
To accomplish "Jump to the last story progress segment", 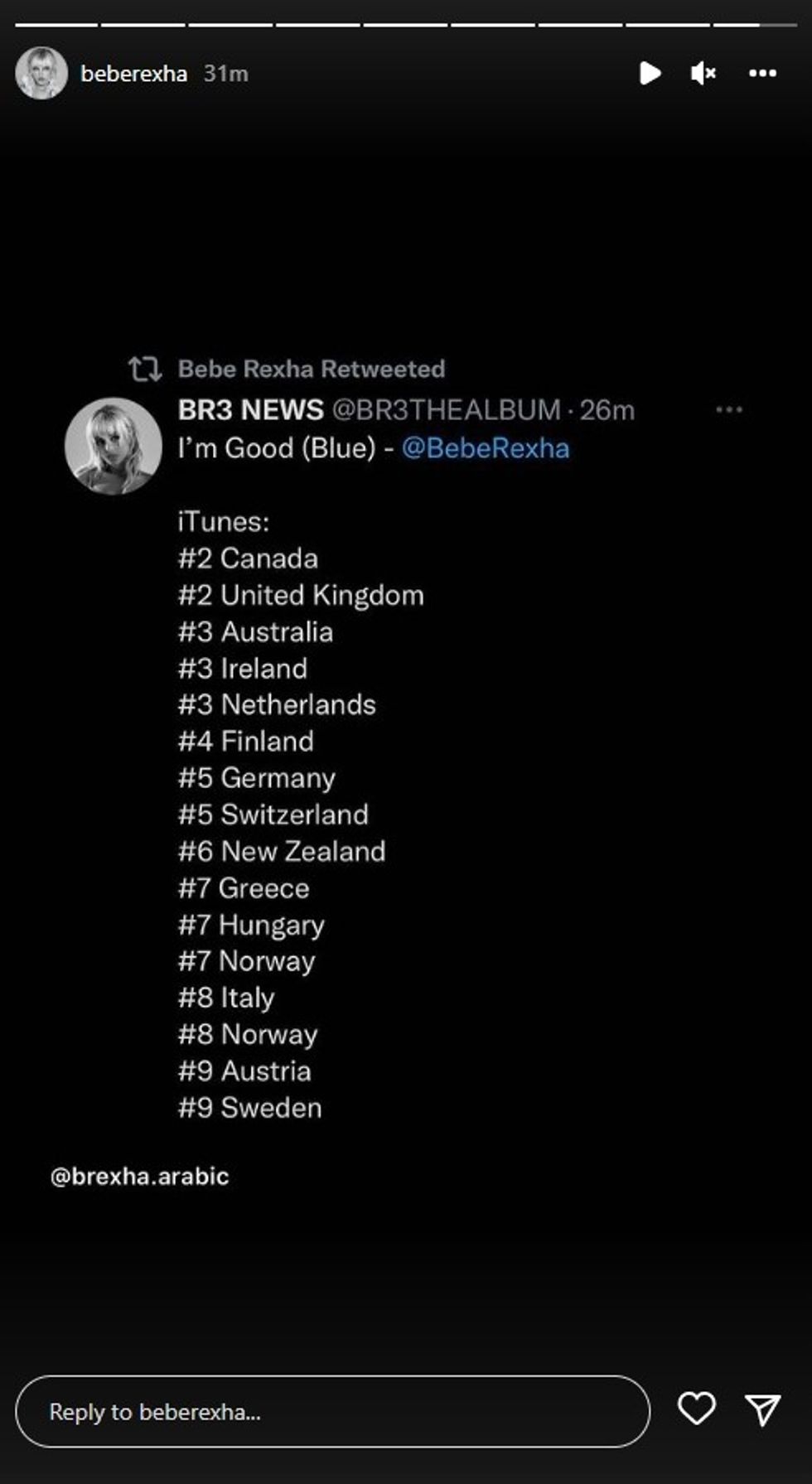I will click(755, 25).
